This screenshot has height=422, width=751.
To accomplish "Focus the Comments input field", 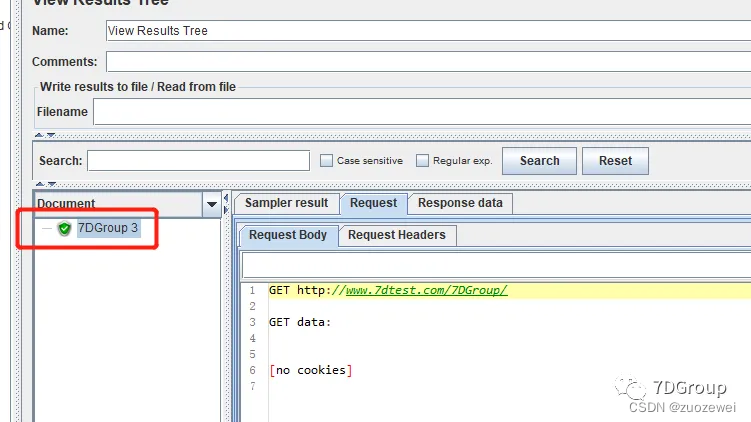I will click(428, 62).
